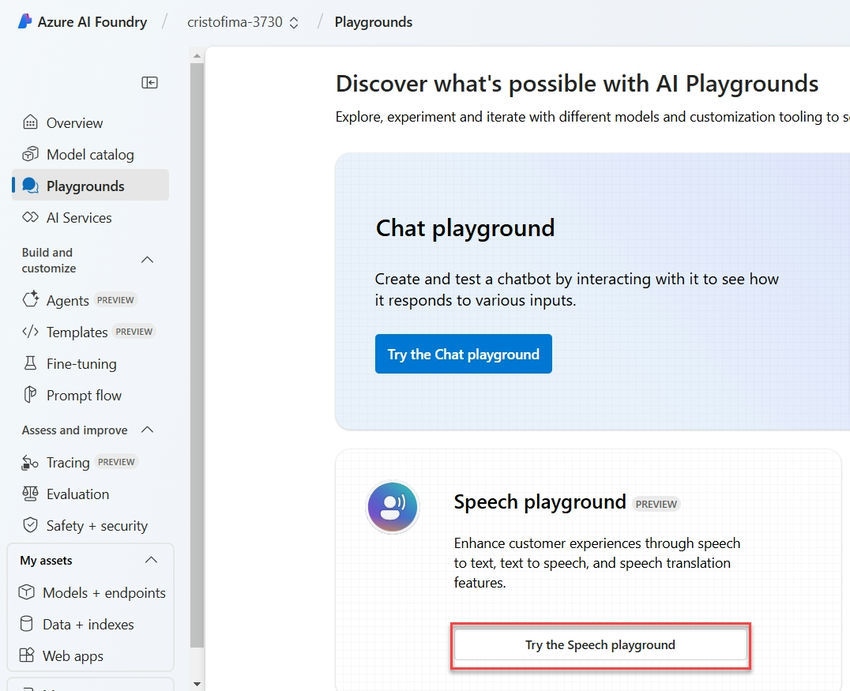Open AI Services from the sidebar
The image size is (850, 691).
[x=78, y=217]
